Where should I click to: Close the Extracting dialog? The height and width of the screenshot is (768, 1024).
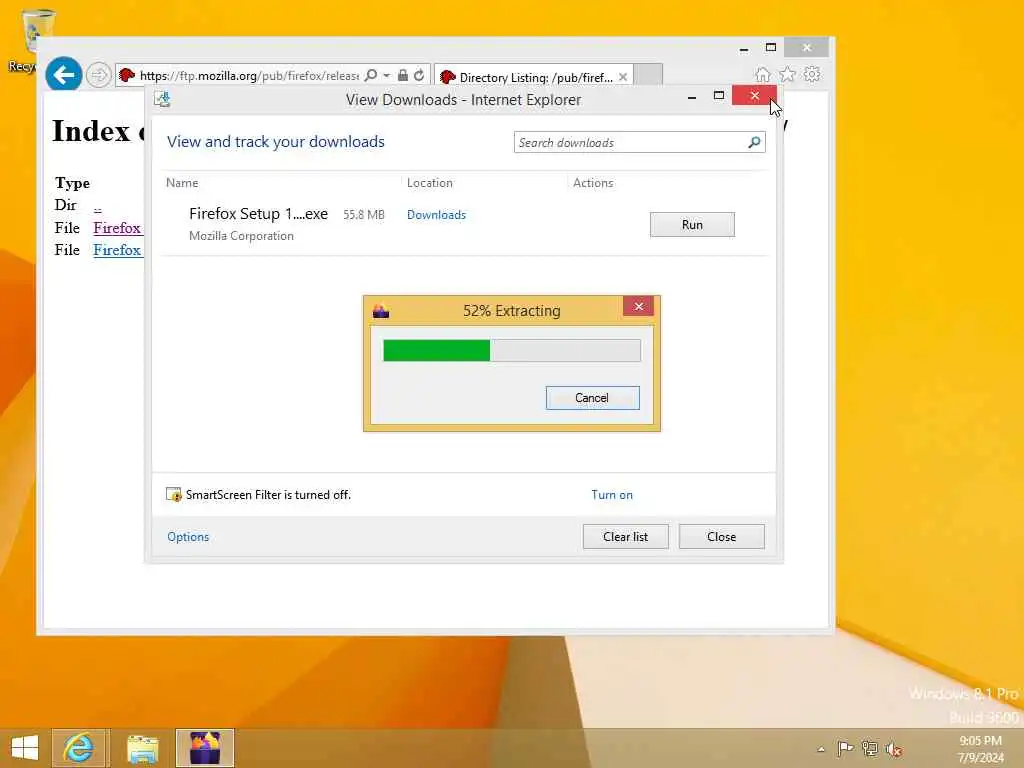[639, 306]
